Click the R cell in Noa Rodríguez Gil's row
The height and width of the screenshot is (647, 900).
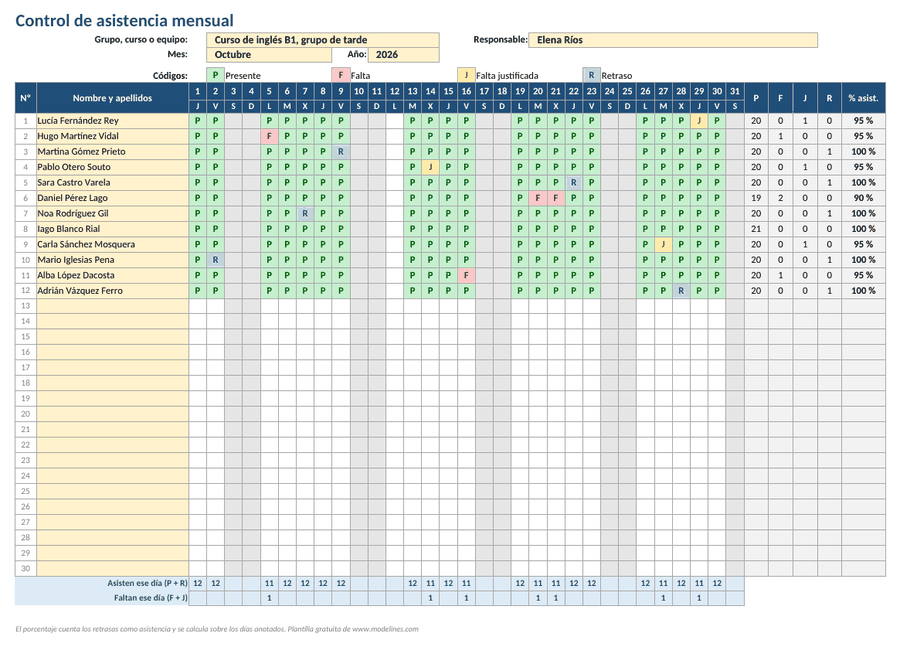(x=305, y=214)
